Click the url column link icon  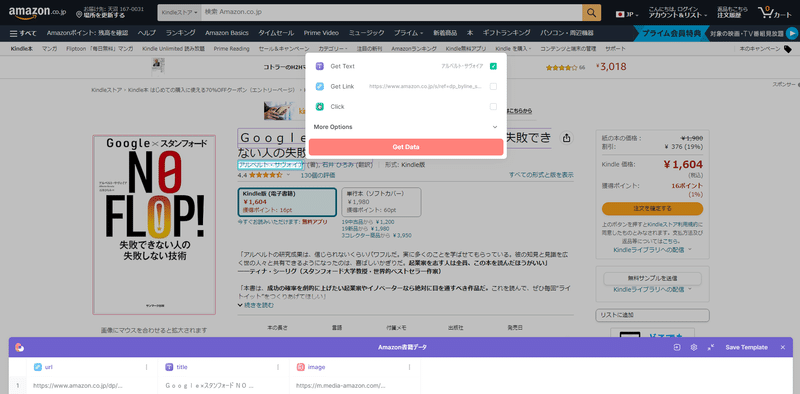[x=38, y=367]
